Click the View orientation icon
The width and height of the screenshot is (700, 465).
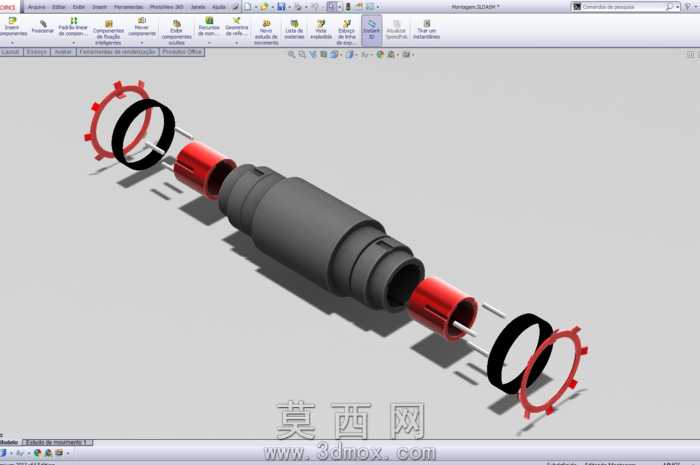(x=333, y=54)
